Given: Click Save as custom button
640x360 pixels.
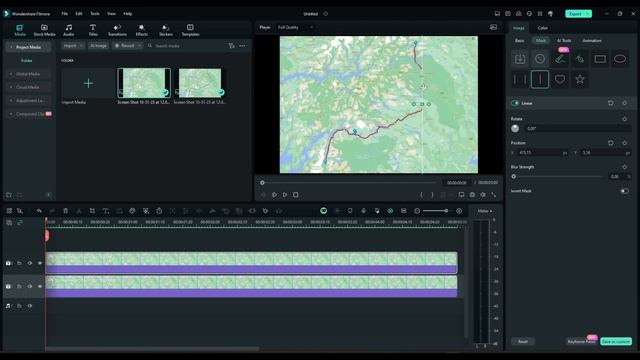Looking at the screenshot, I should [x=616, y=341].
